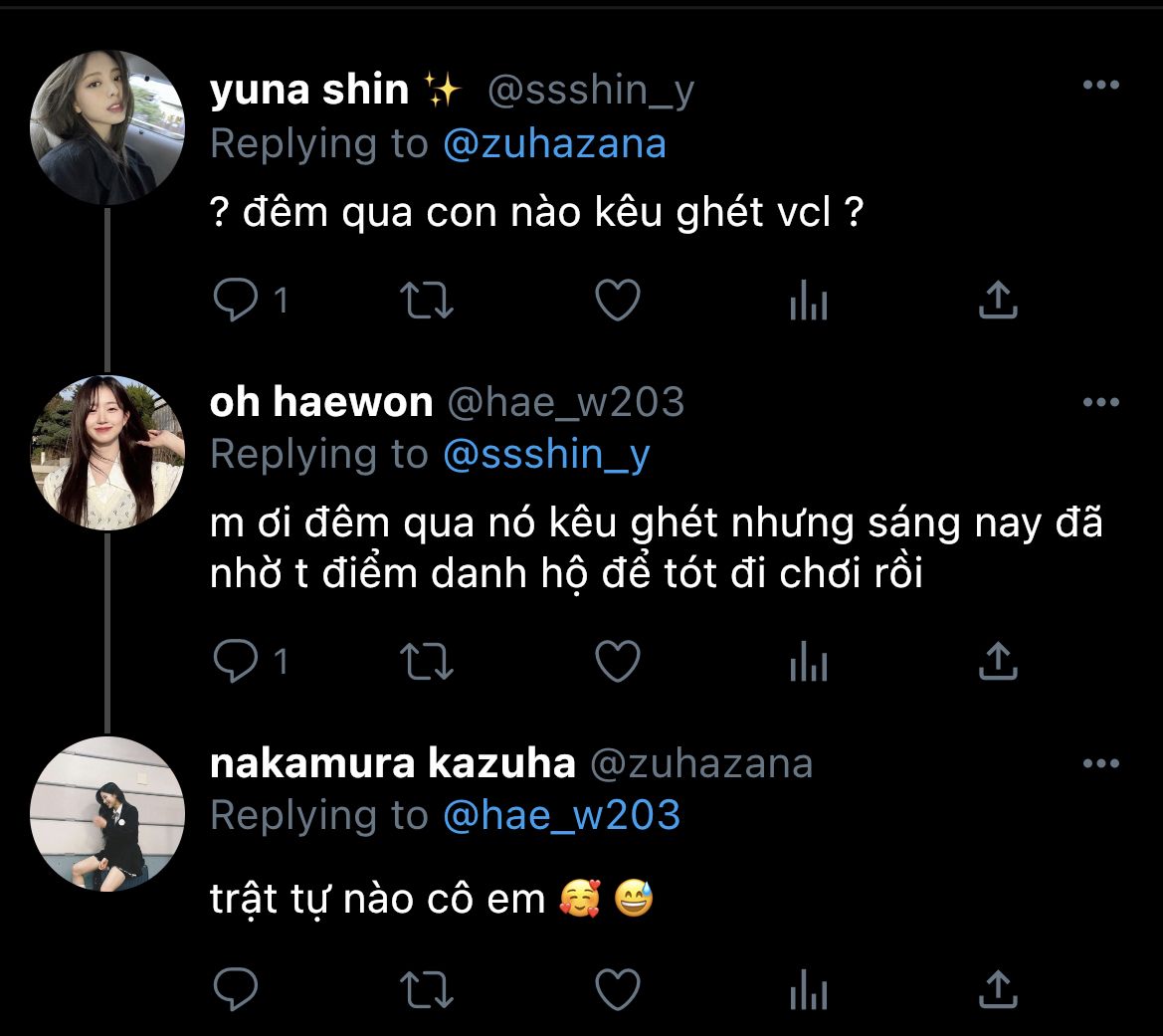The height and width of the screenshot is (1036, 1163).
Task: Retweet yuna shin's tweet
Action: (x=426, y=301)
